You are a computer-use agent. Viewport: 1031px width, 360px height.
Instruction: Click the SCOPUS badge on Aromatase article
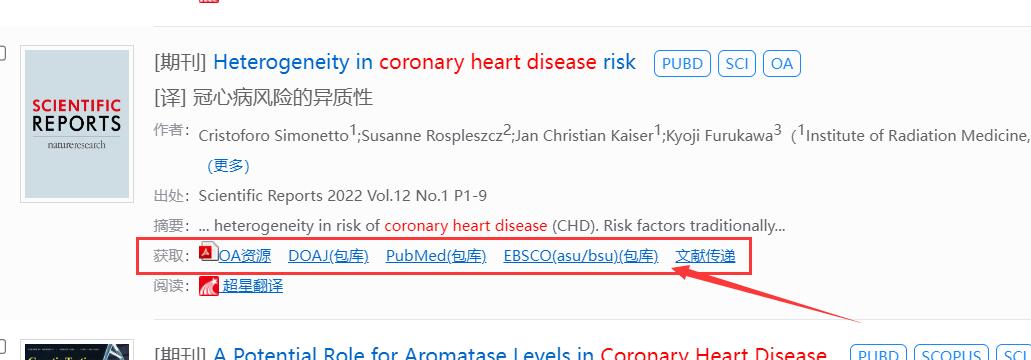[951, 355]
